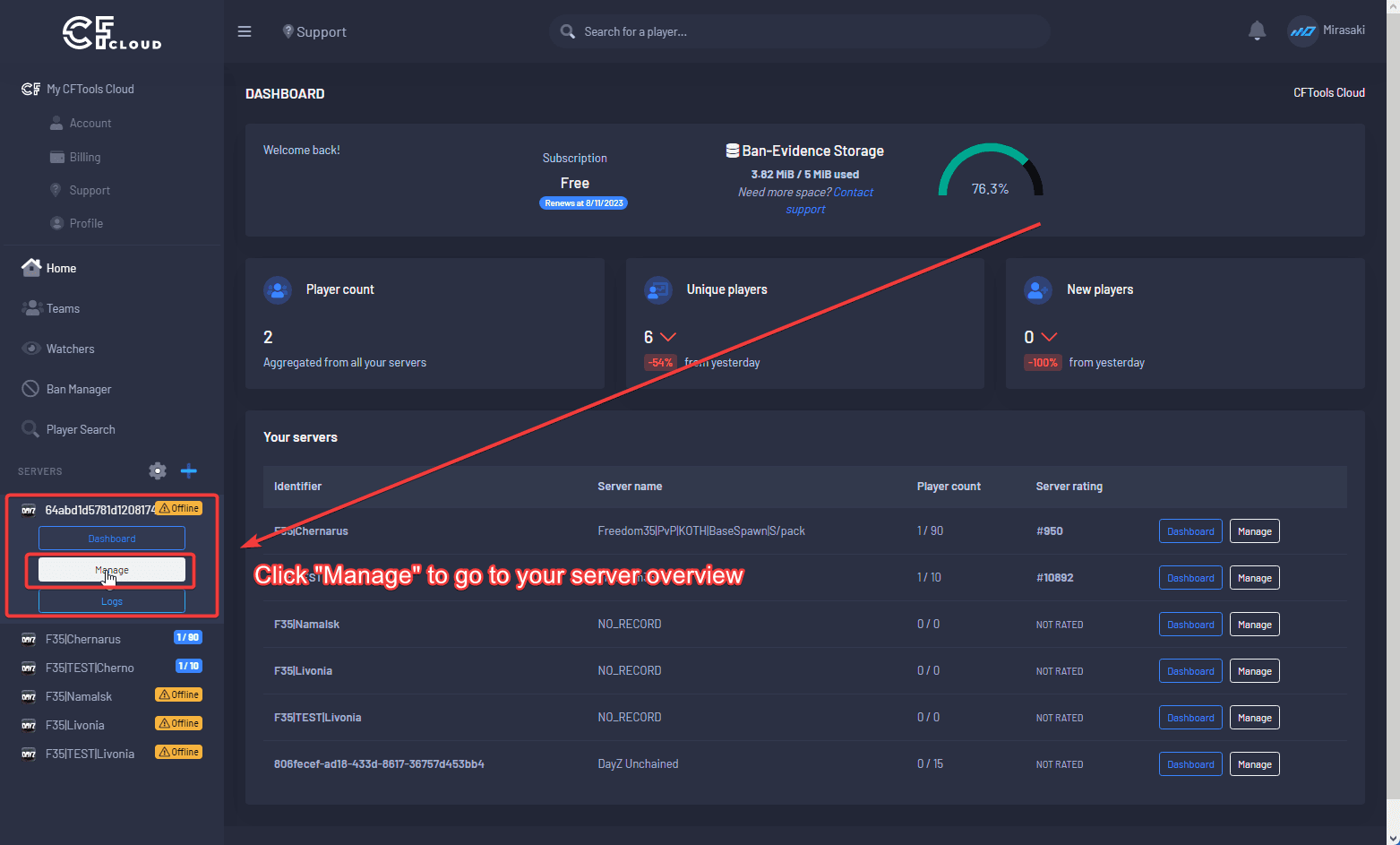
Task: Click the CFTools Cloud breadcrumb link
Action: click(x=1328, y=92)
